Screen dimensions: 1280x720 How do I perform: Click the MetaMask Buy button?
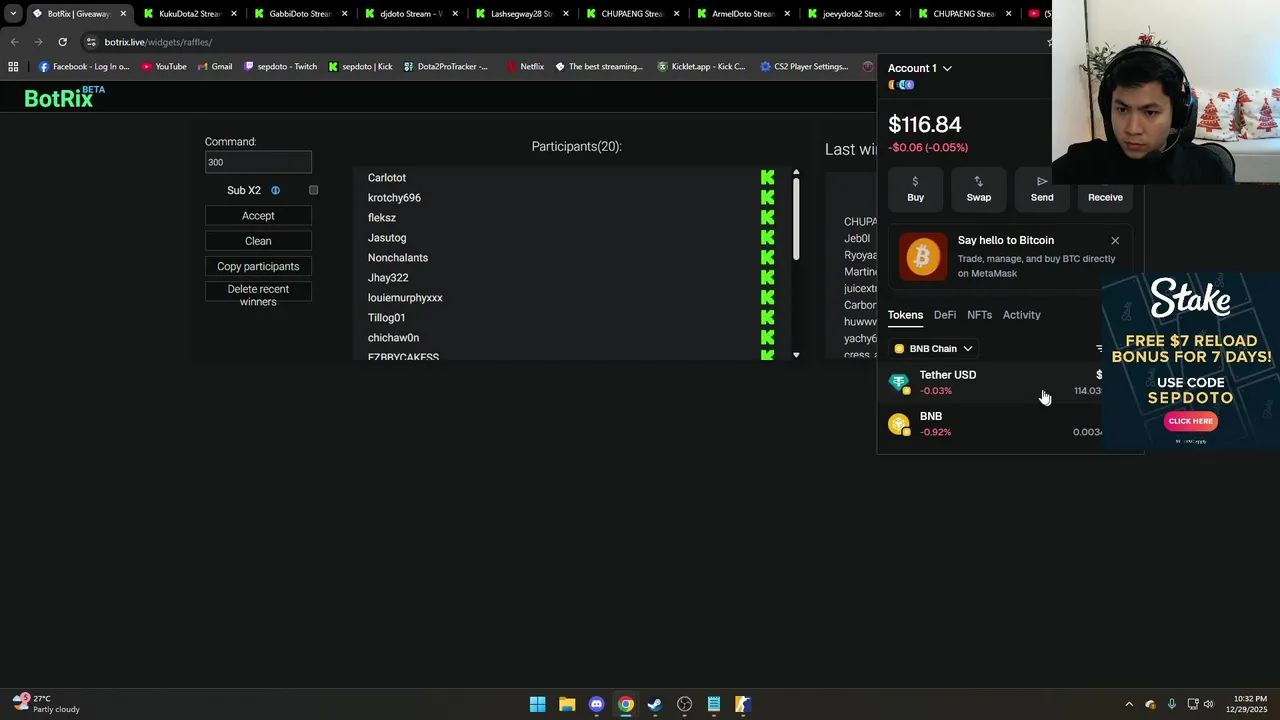pyautogui.click(x=915, y=188)
